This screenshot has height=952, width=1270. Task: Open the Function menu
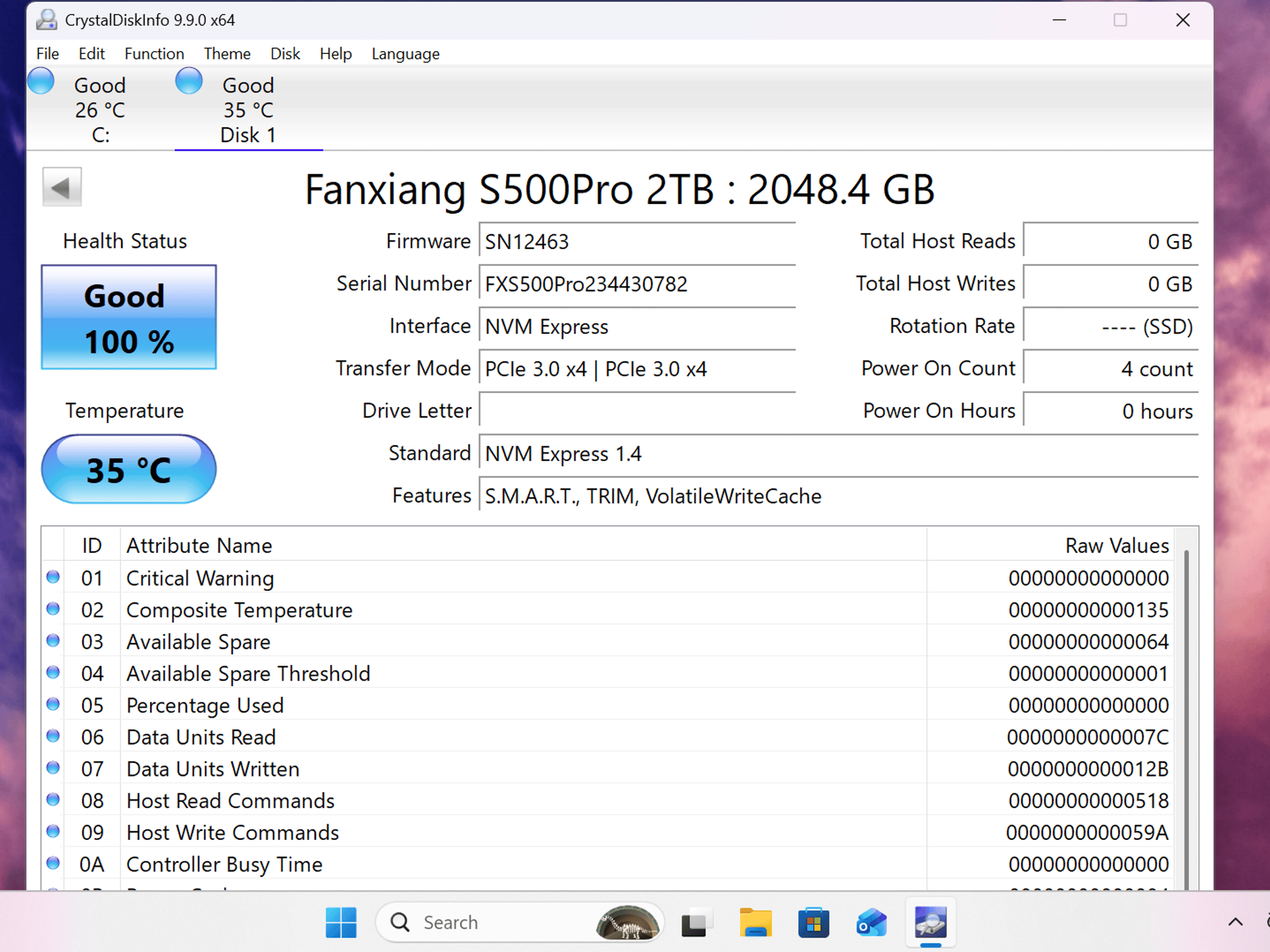(154, 54)
